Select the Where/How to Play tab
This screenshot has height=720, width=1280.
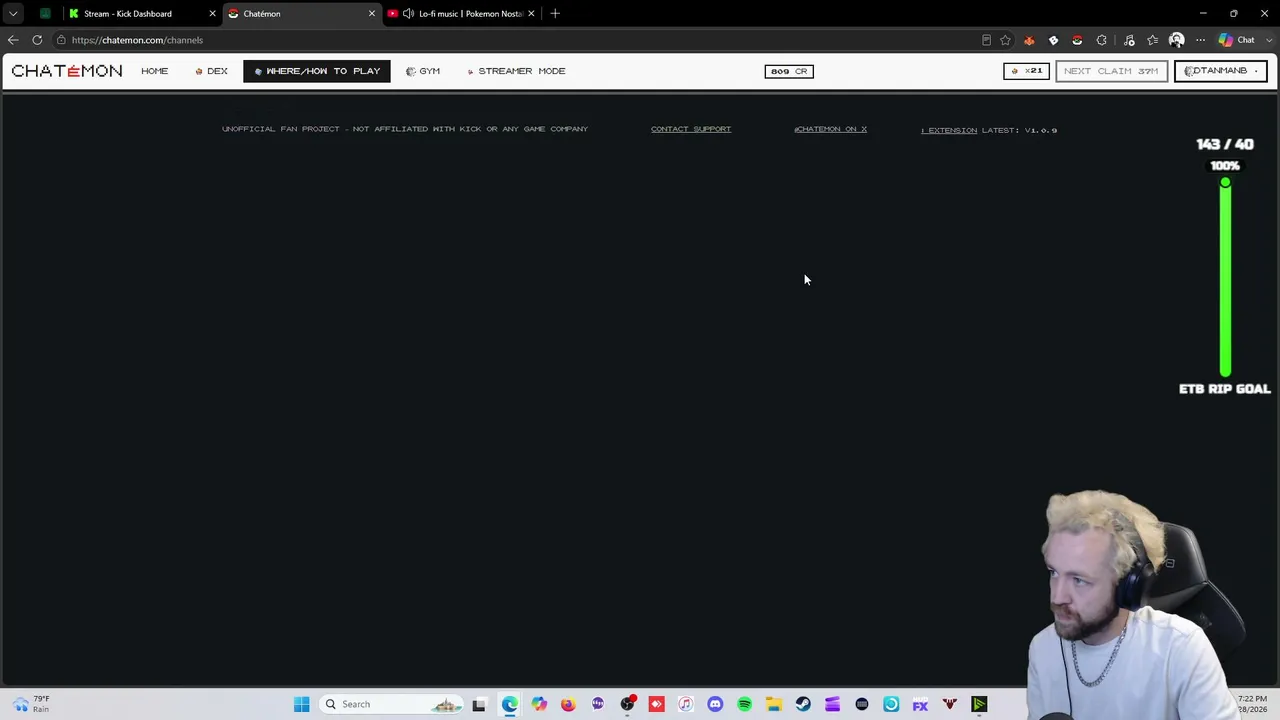coord(317,71)
